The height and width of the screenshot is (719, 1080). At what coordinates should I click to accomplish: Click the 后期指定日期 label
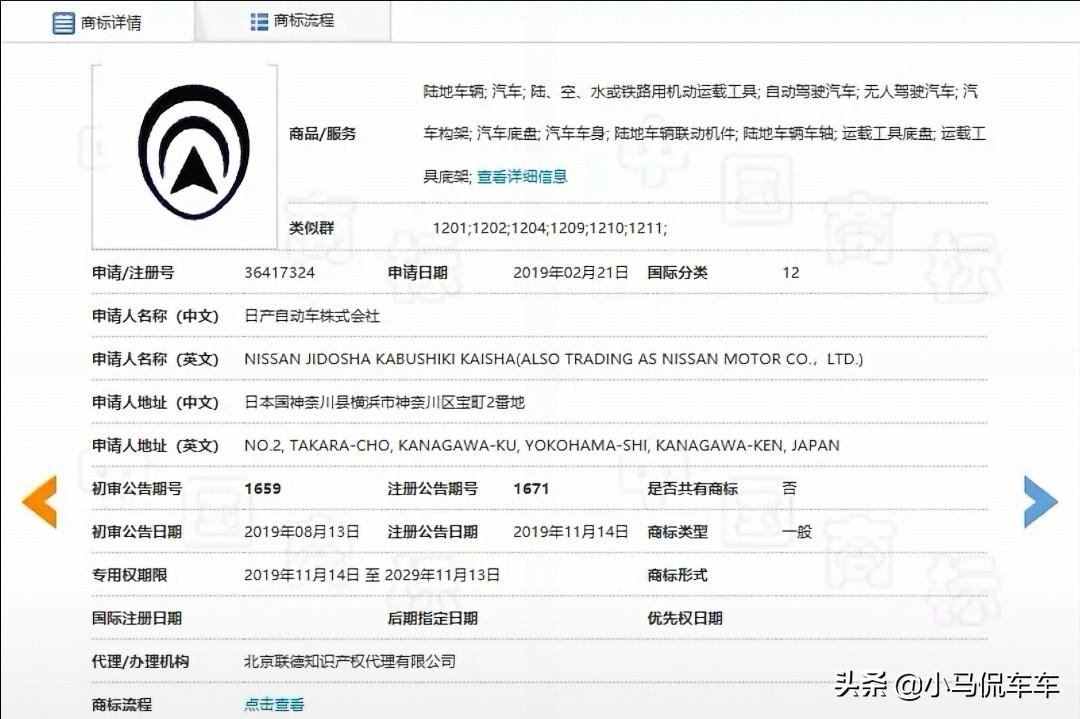(x=433, y=618)
